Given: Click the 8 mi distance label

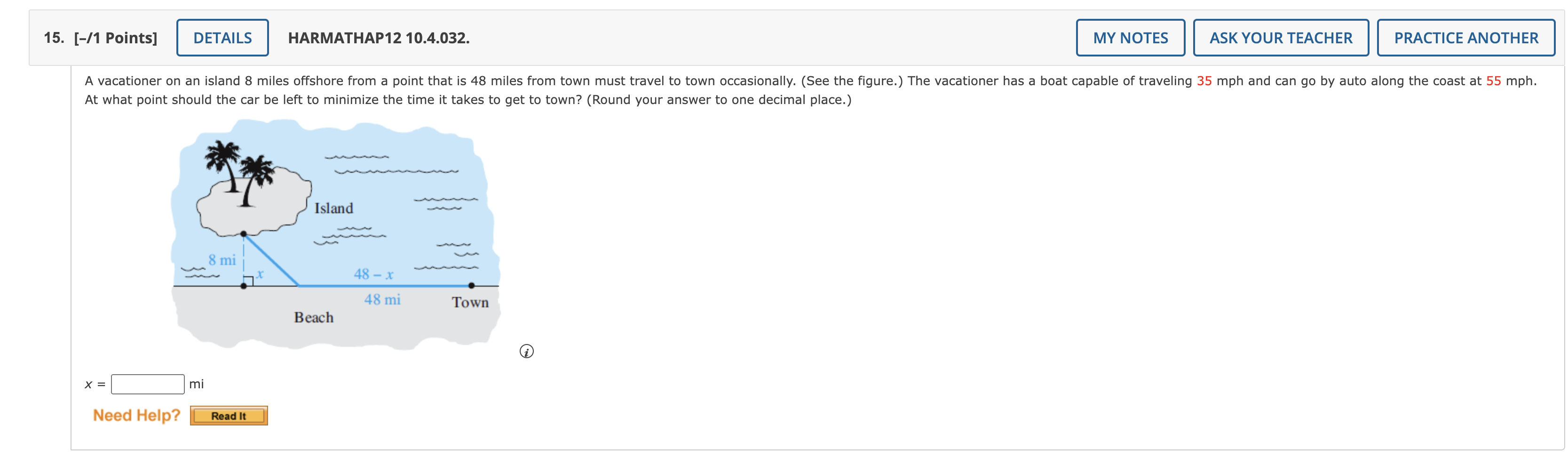Looking at the screenshot, I should click(x=222, y=260).
